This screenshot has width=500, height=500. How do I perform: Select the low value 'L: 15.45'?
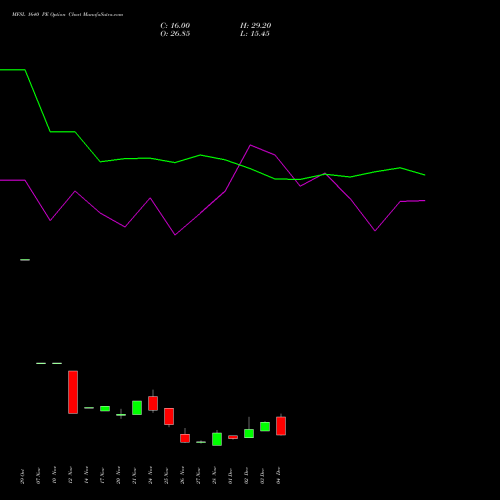point(255,34)
